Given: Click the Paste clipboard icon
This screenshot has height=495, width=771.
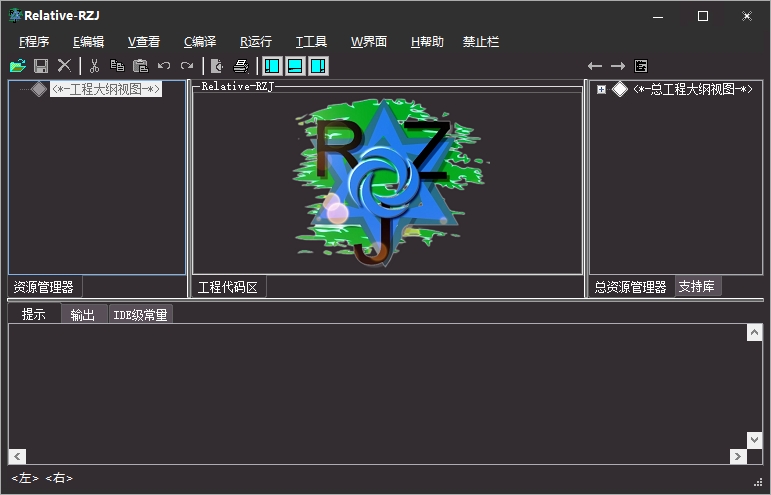Looking at the screenshot, I should click(x=141, y=66).
